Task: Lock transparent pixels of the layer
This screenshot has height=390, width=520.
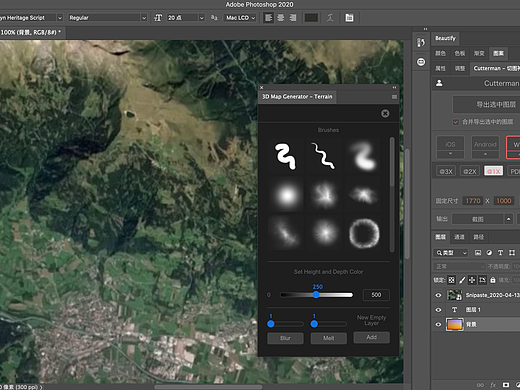Action: click(x=451, y=280)
